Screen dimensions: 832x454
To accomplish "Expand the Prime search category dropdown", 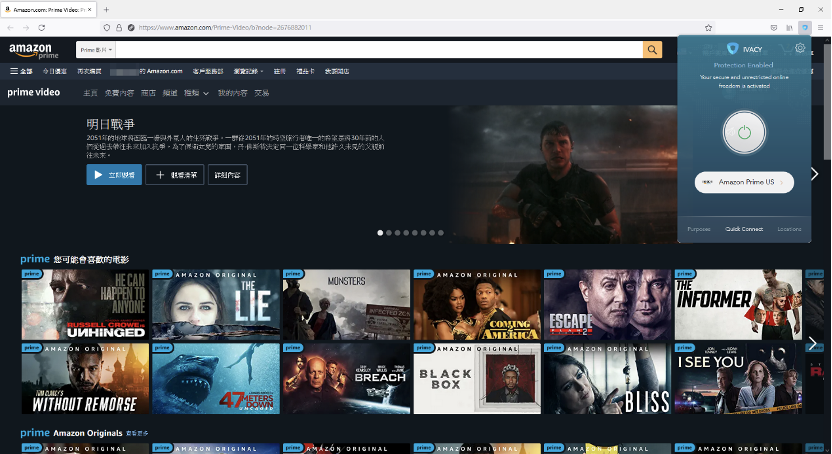I will 97,49.
